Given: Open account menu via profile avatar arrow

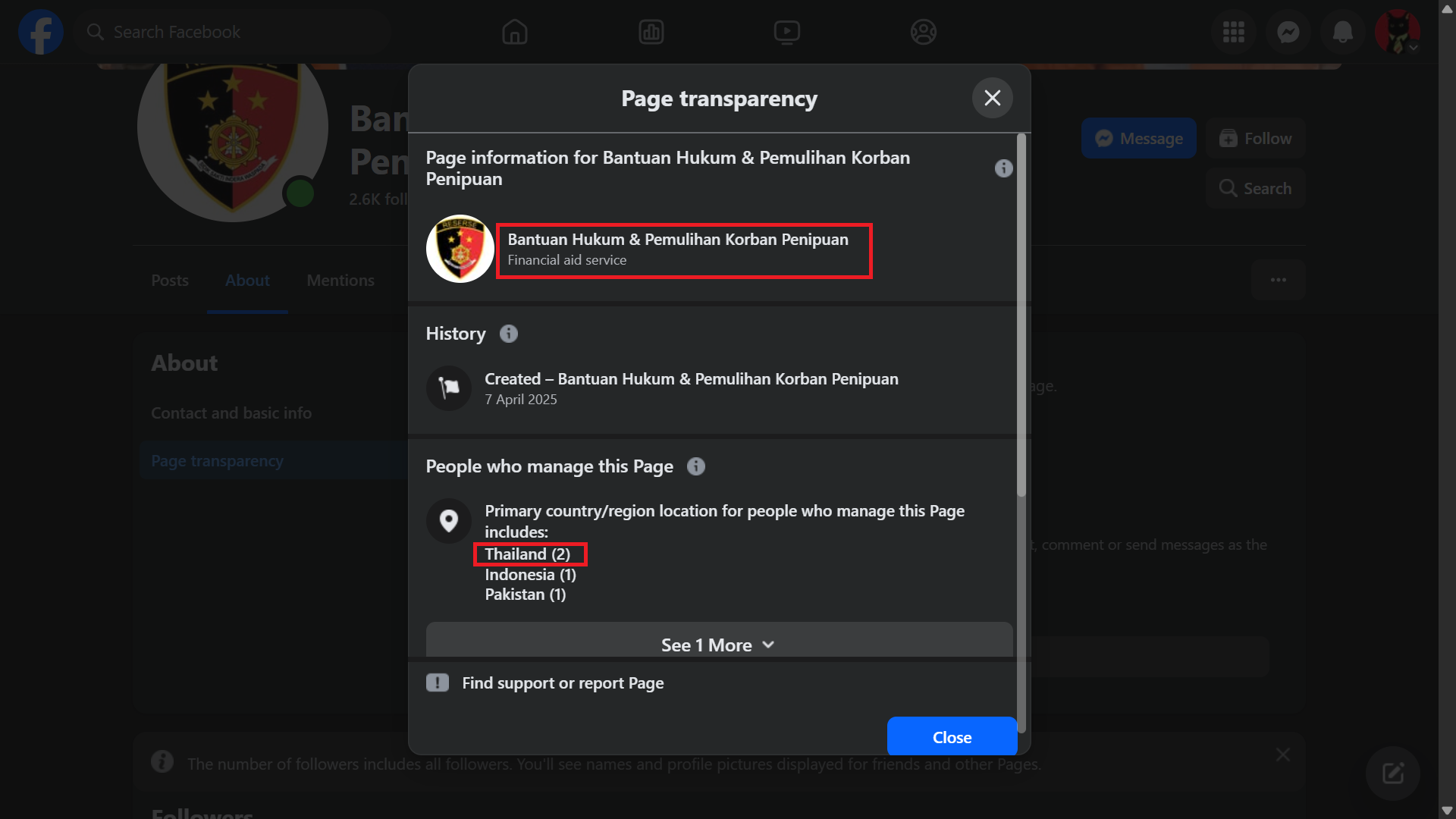Looking at the screenshot, I should (1414, 47).
